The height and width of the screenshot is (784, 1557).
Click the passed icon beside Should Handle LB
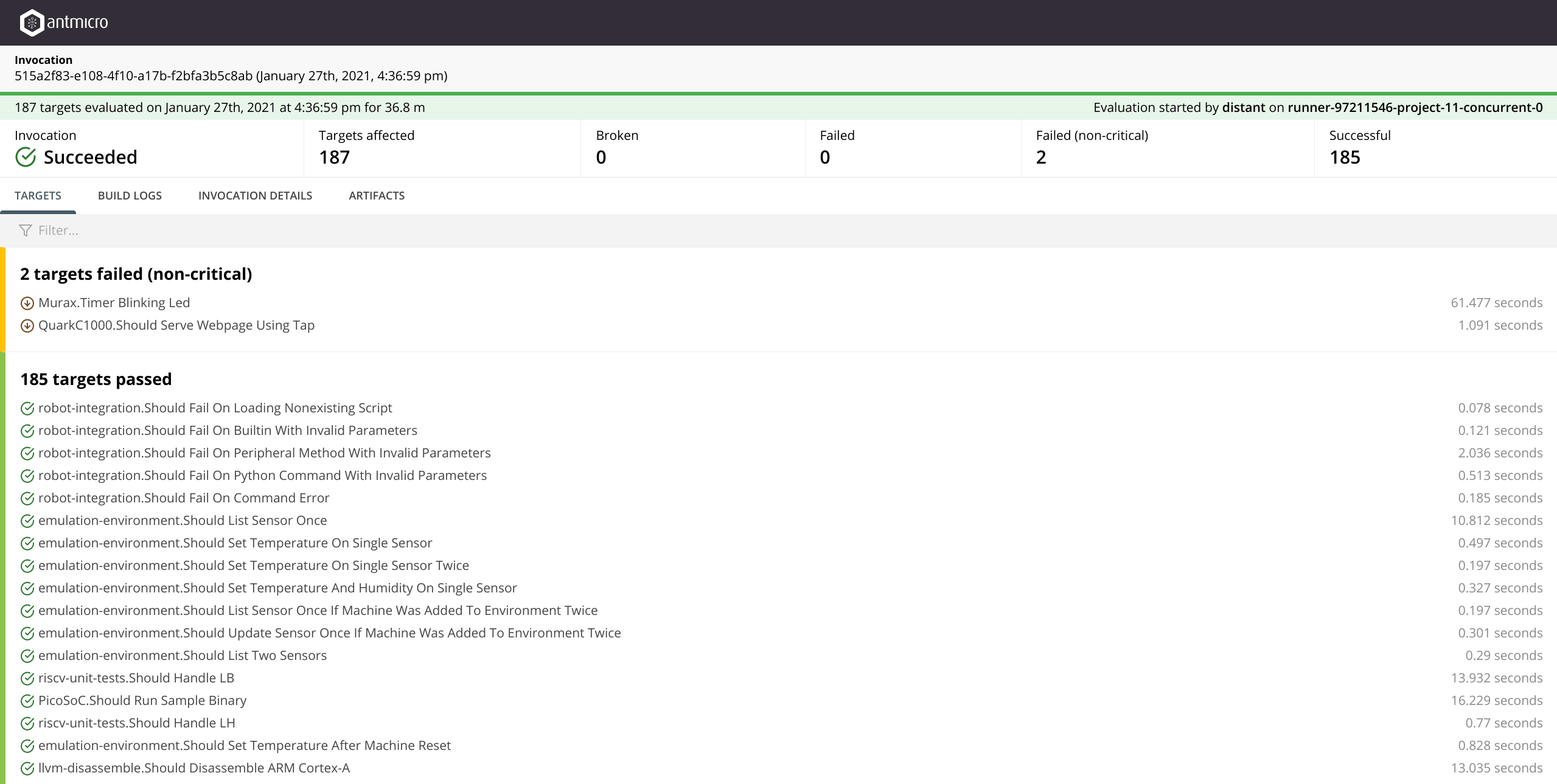[27, 679]
